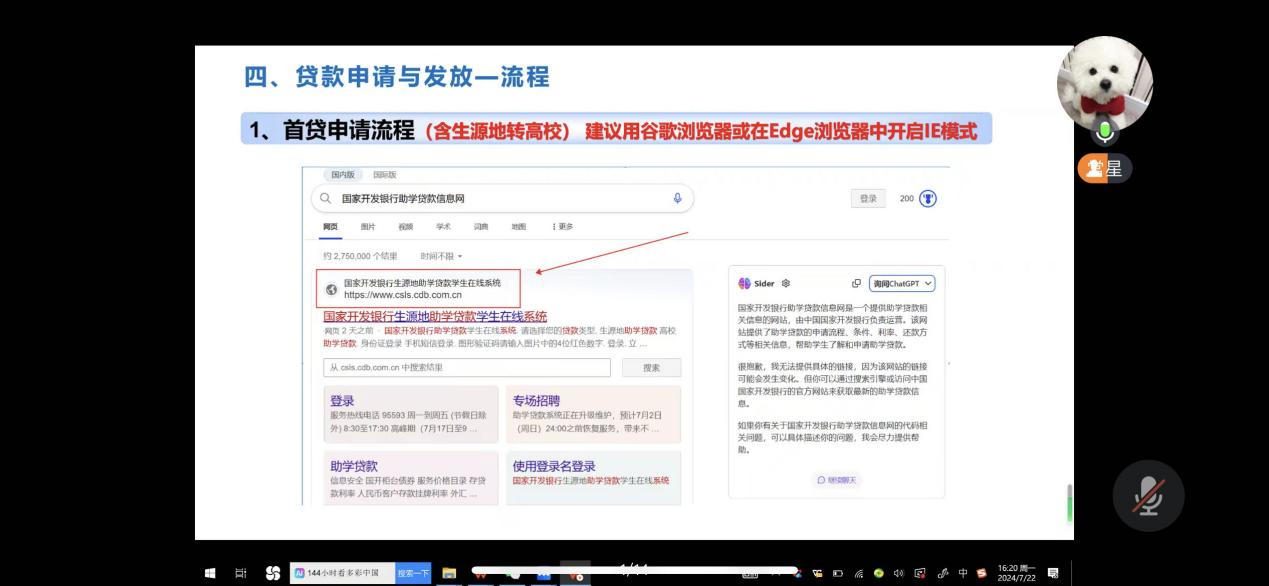This screenshot has width=1269, height=586.
Task: Click the vertical scrollbar at right of slide
Action: click(x=1069, y=503)
